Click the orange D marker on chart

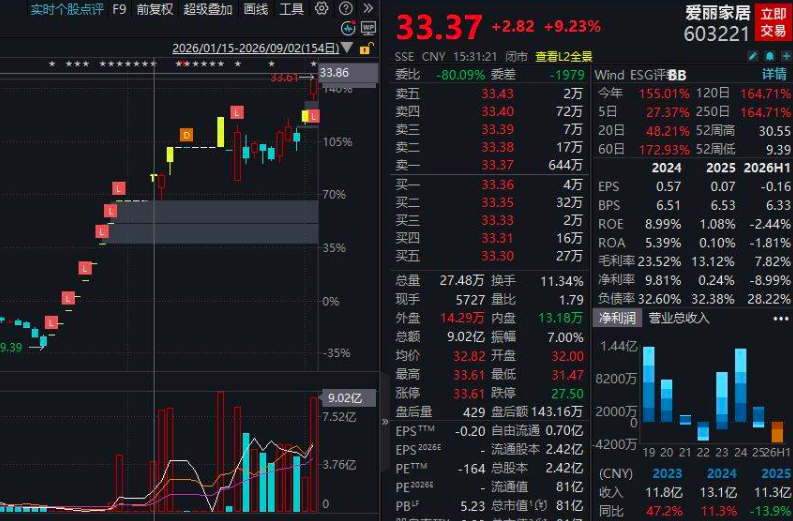tap(187, 135)
